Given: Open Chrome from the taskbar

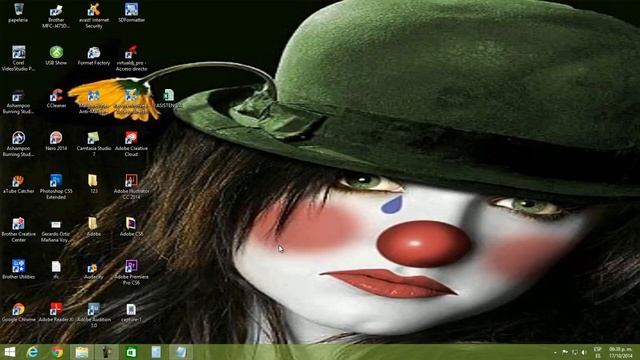Looking at the screenshot, I should pos(57,352).
